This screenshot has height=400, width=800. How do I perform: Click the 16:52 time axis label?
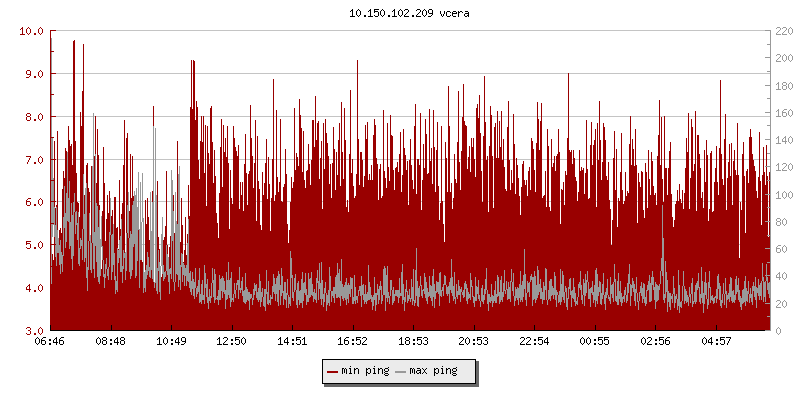[353, 341]
